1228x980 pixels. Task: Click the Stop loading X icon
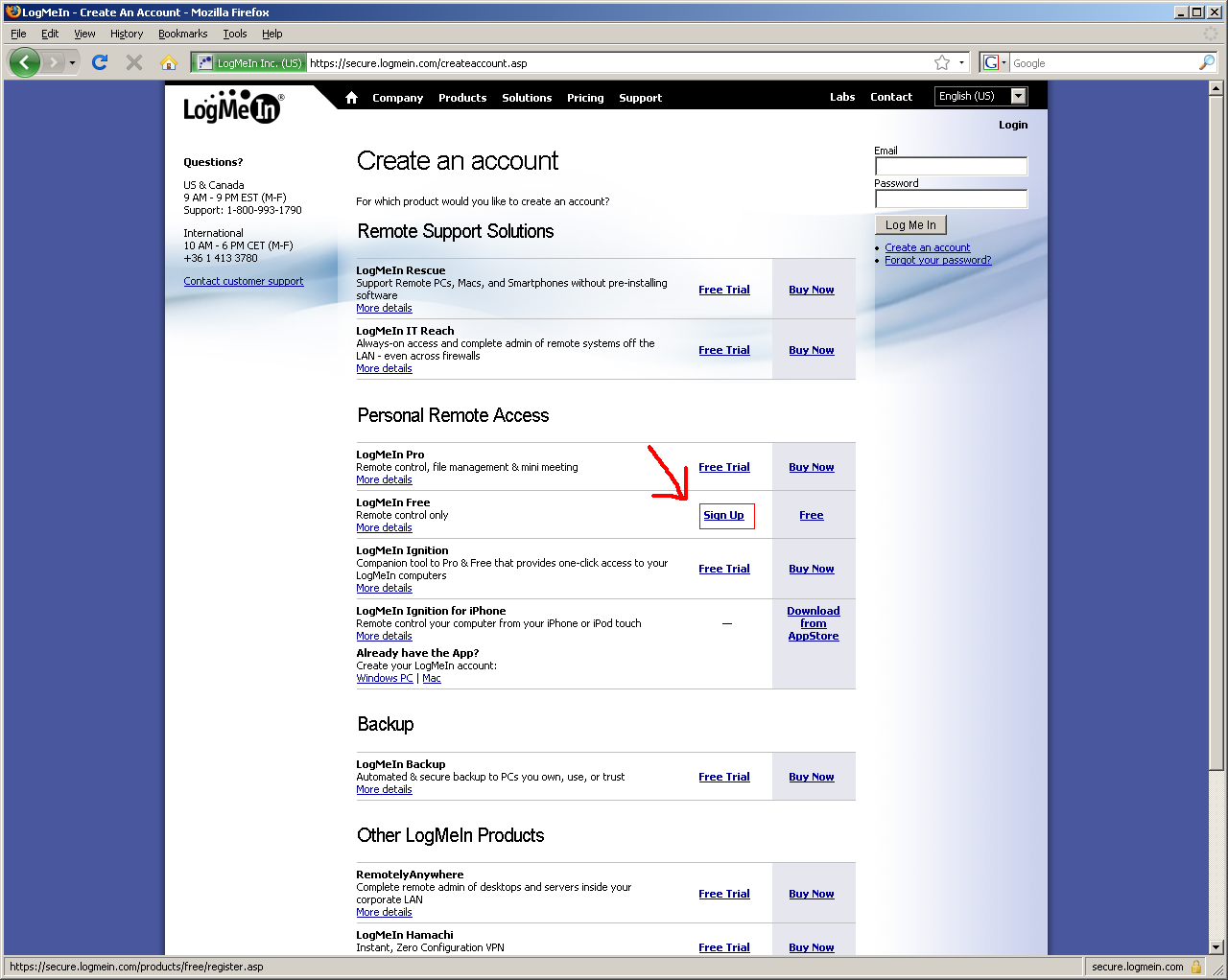point(134,62)
